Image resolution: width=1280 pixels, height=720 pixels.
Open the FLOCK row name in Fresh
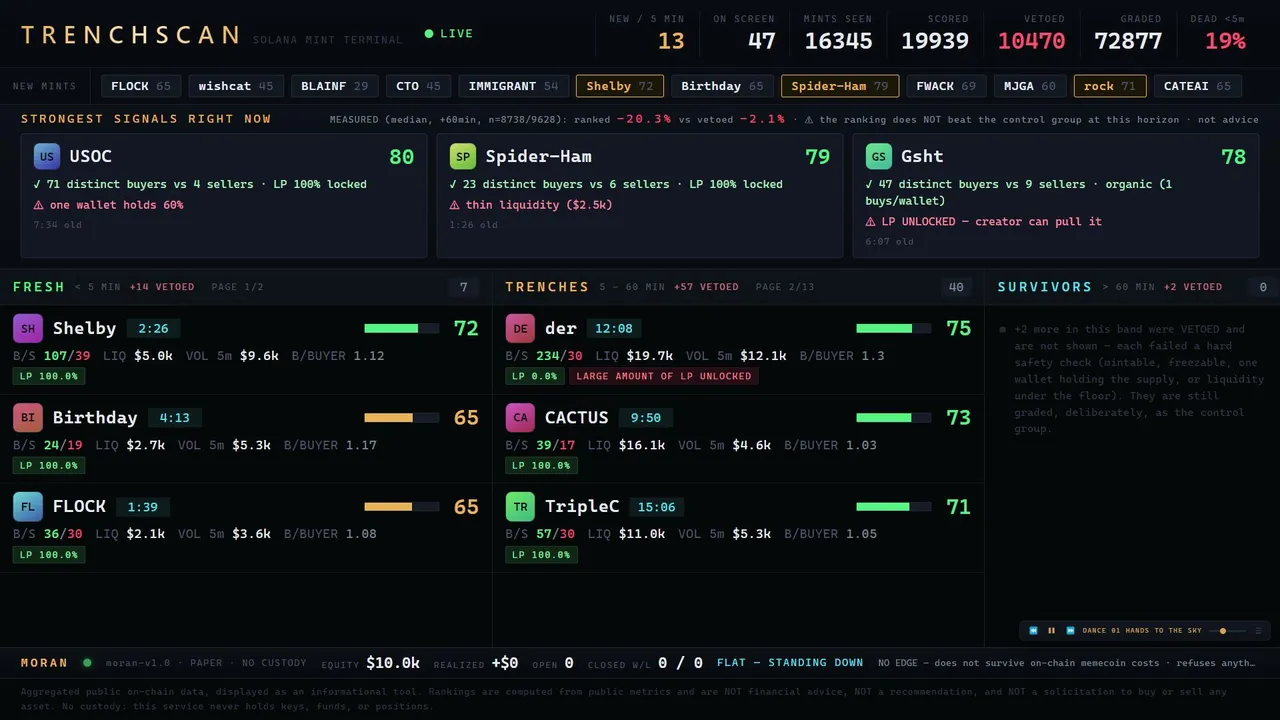pyautogui.click(x=79, y=506)
